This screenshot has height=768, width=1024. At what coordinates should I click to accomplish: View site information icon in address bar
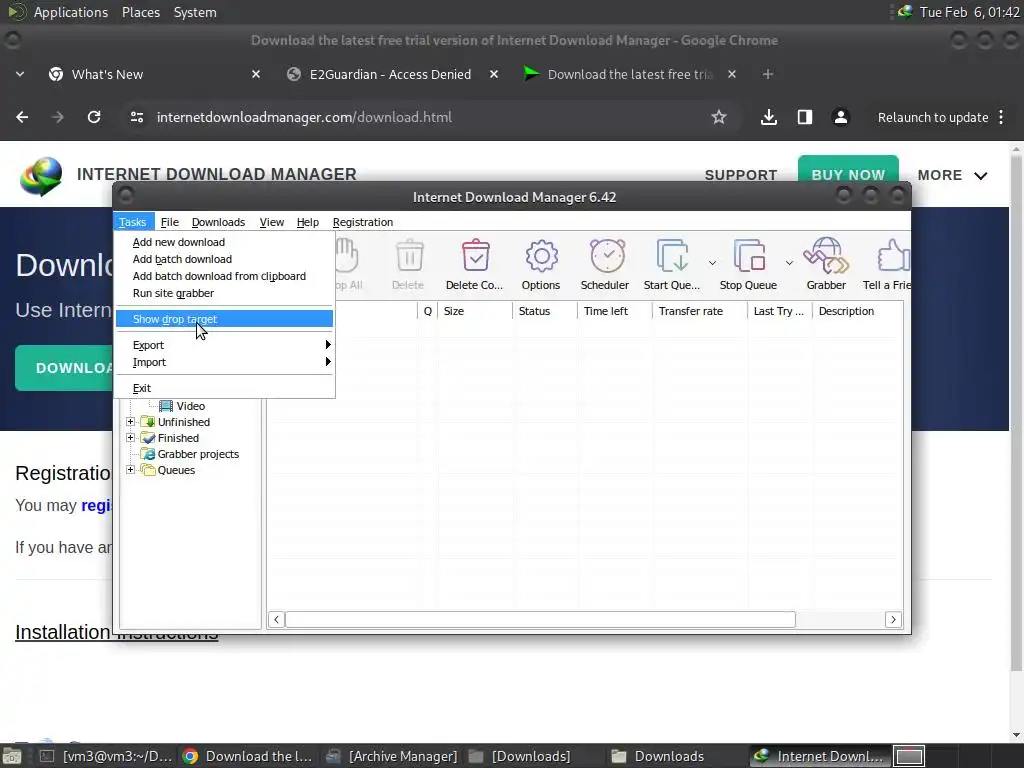click(137, 117)
